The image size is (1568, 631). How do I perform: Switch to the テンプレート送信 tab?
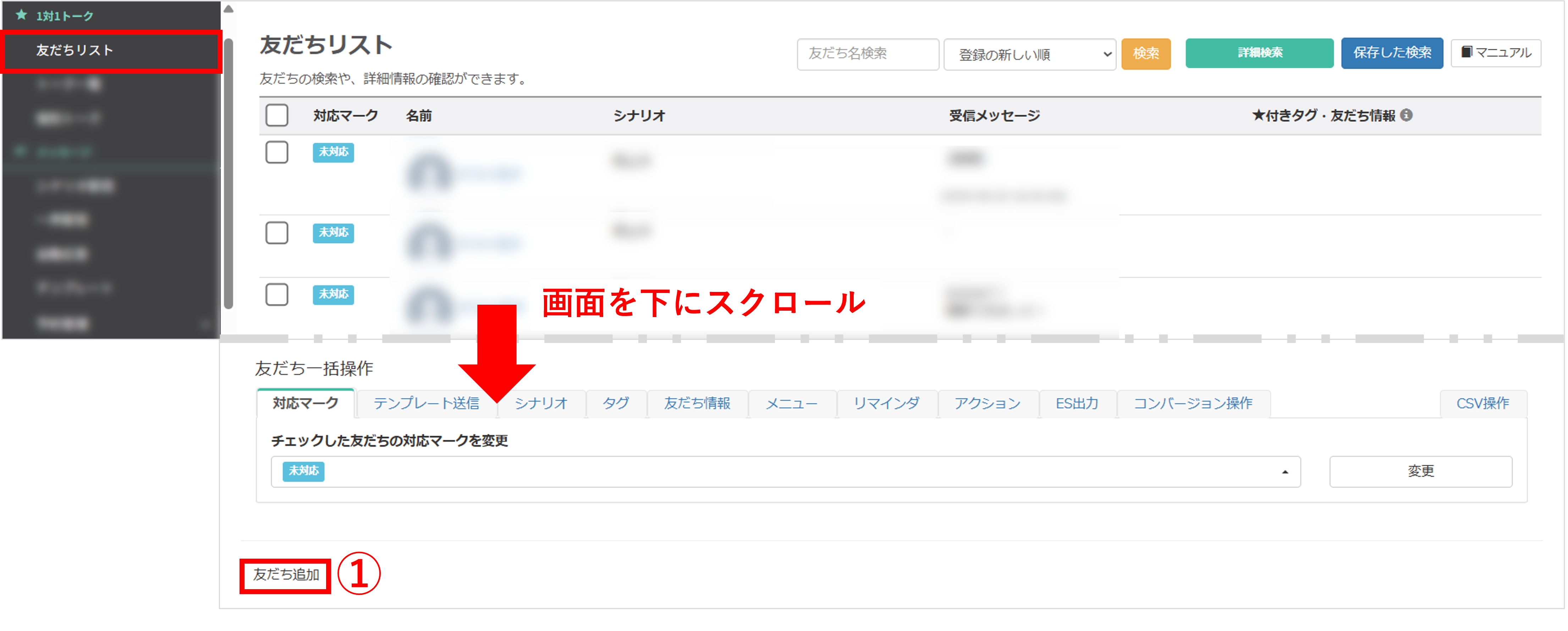426,403
